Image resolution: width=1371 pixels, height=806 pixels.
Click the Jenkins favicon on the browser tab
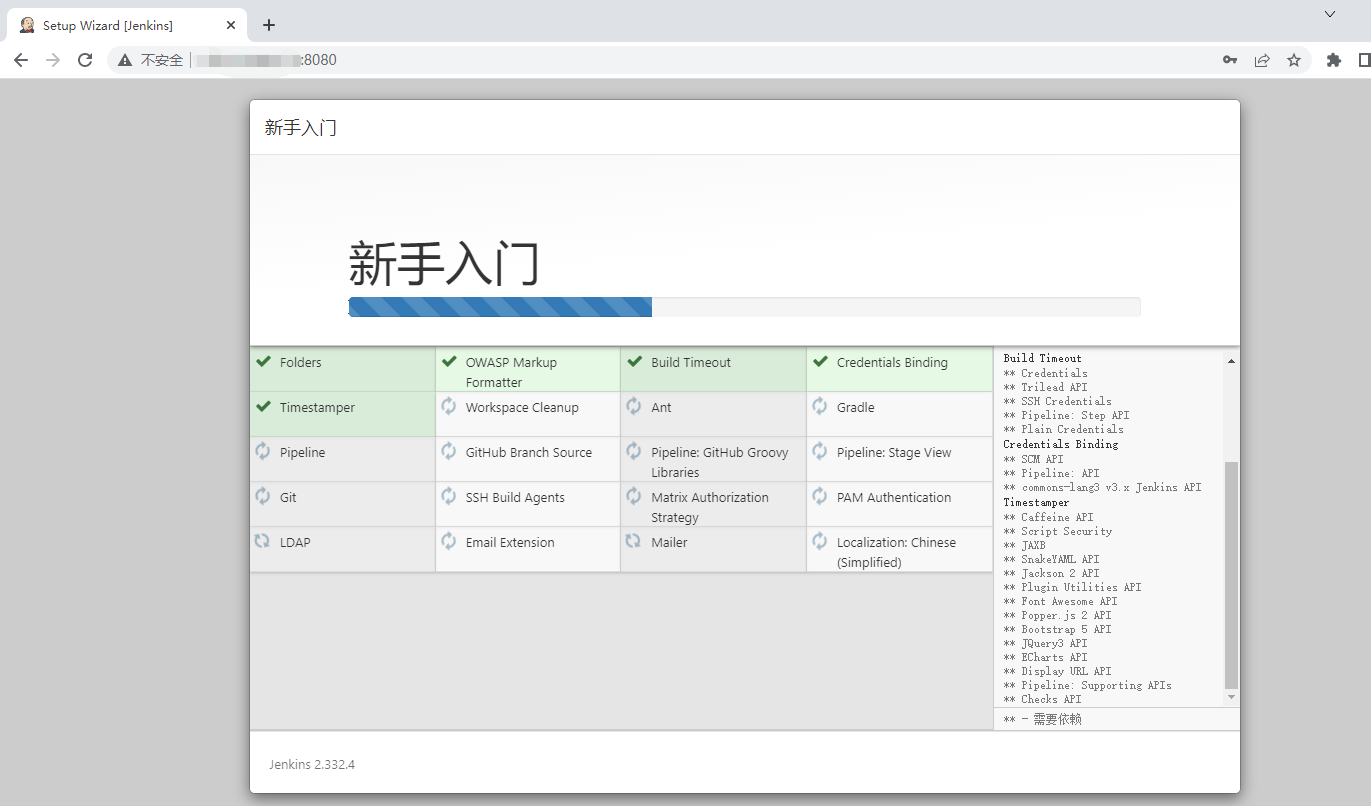(27, 25)
